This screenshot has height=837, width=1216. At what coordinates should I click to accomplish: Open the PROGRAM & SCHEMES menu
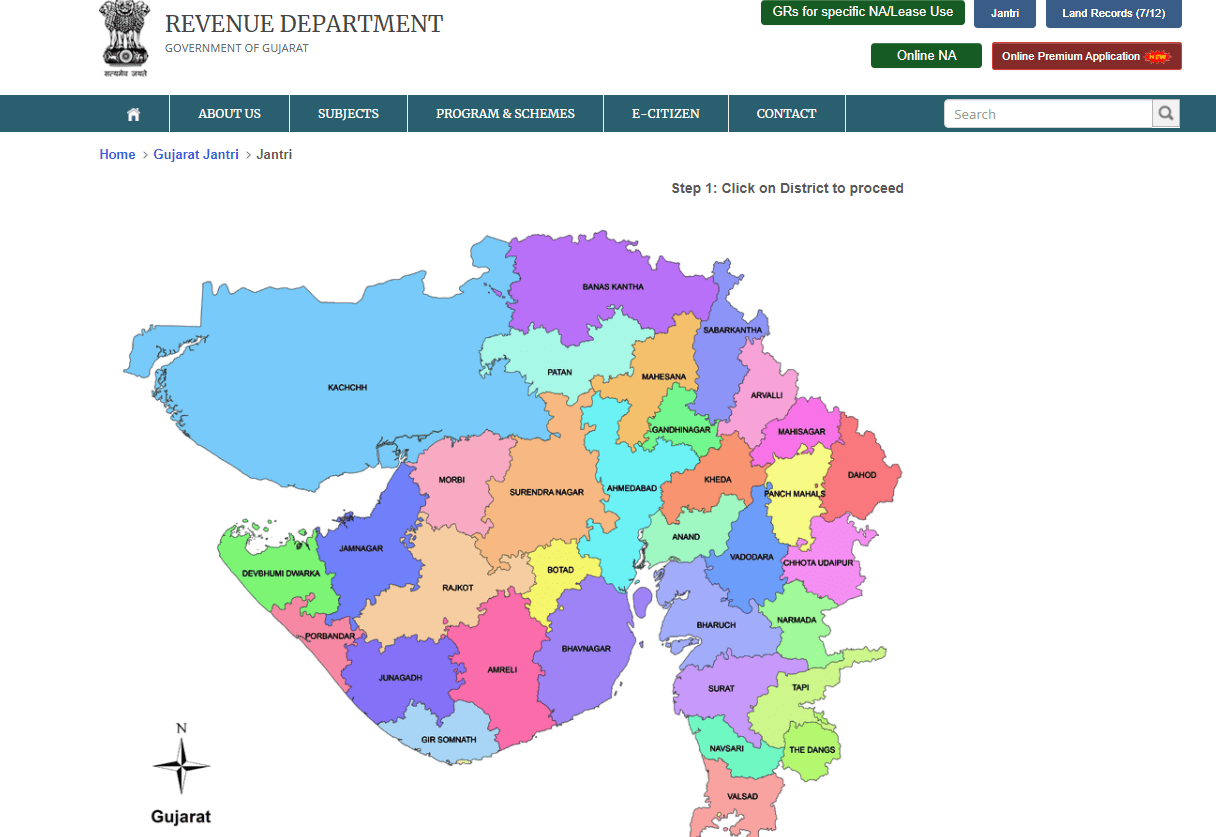coord(504,113)
